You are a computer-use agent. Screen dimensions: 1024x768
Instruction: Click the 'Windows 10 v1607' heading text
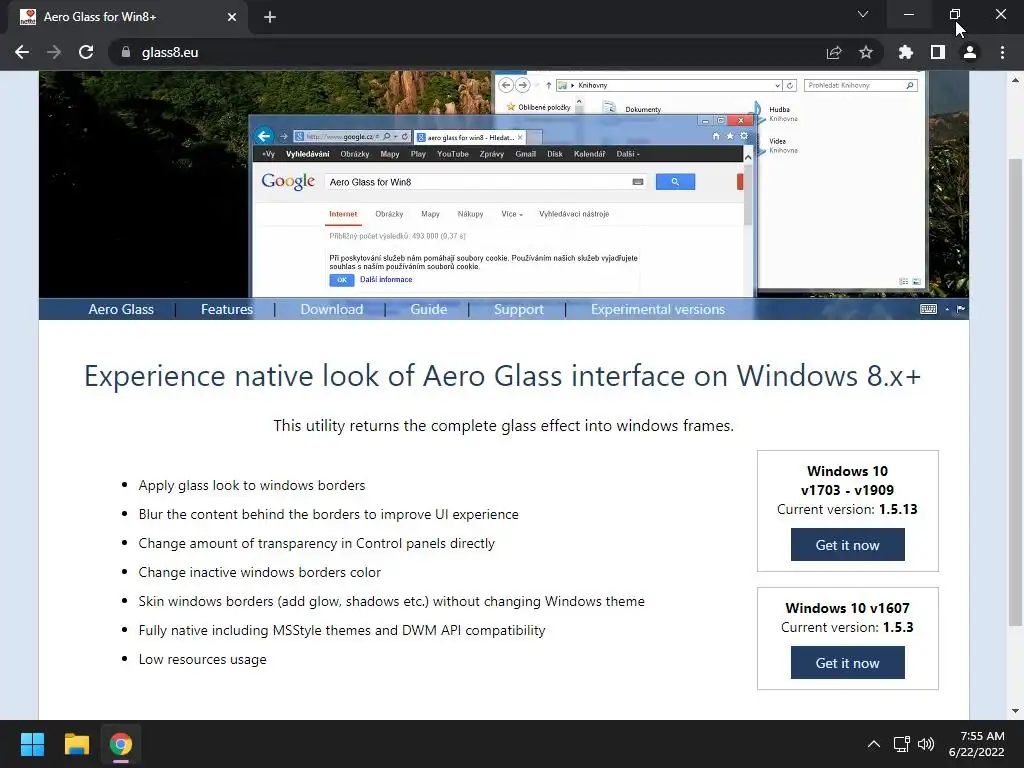click(847, 608)
